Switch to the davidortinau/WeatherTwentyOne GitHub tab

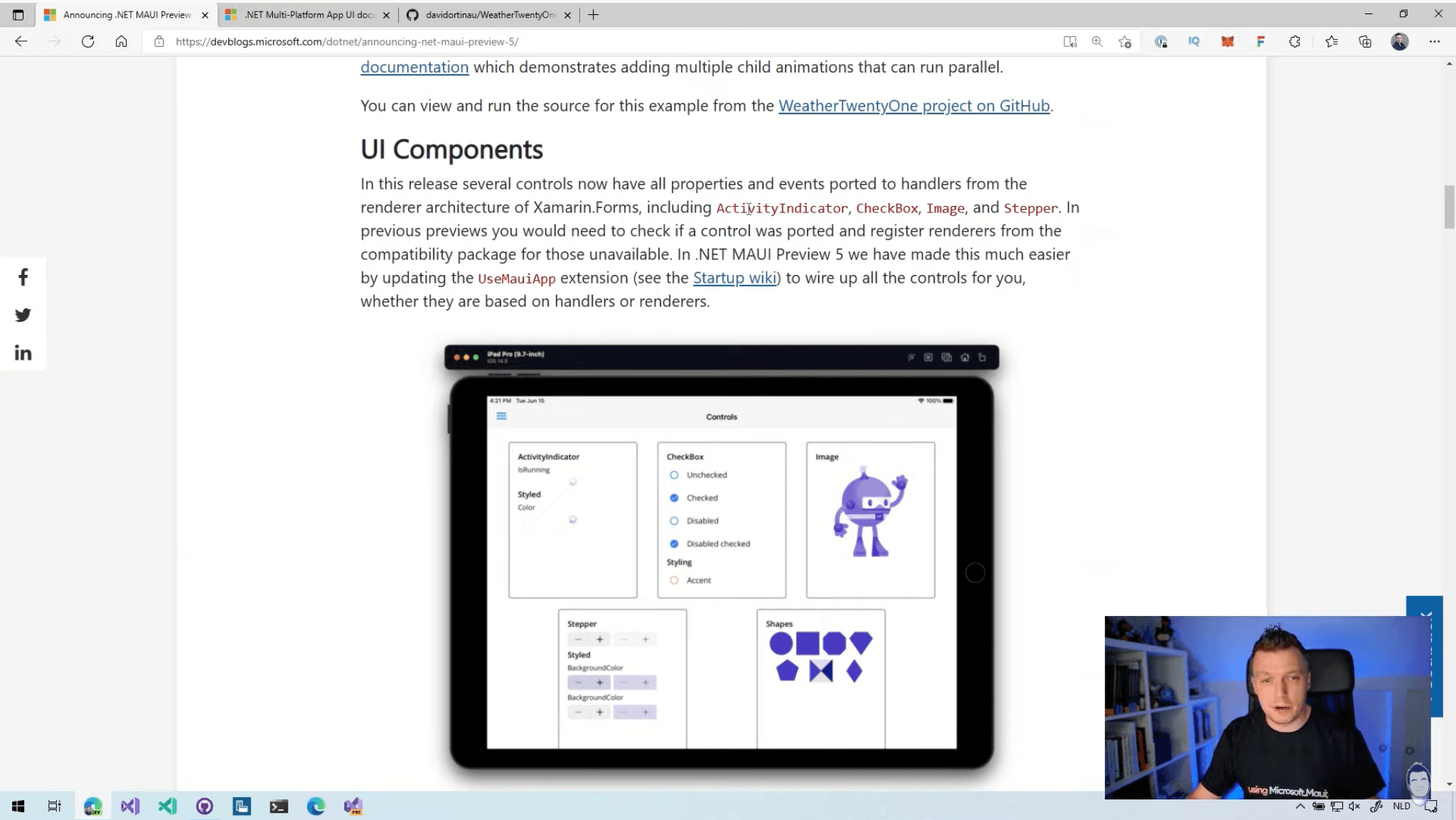click(x=489, y=14)
